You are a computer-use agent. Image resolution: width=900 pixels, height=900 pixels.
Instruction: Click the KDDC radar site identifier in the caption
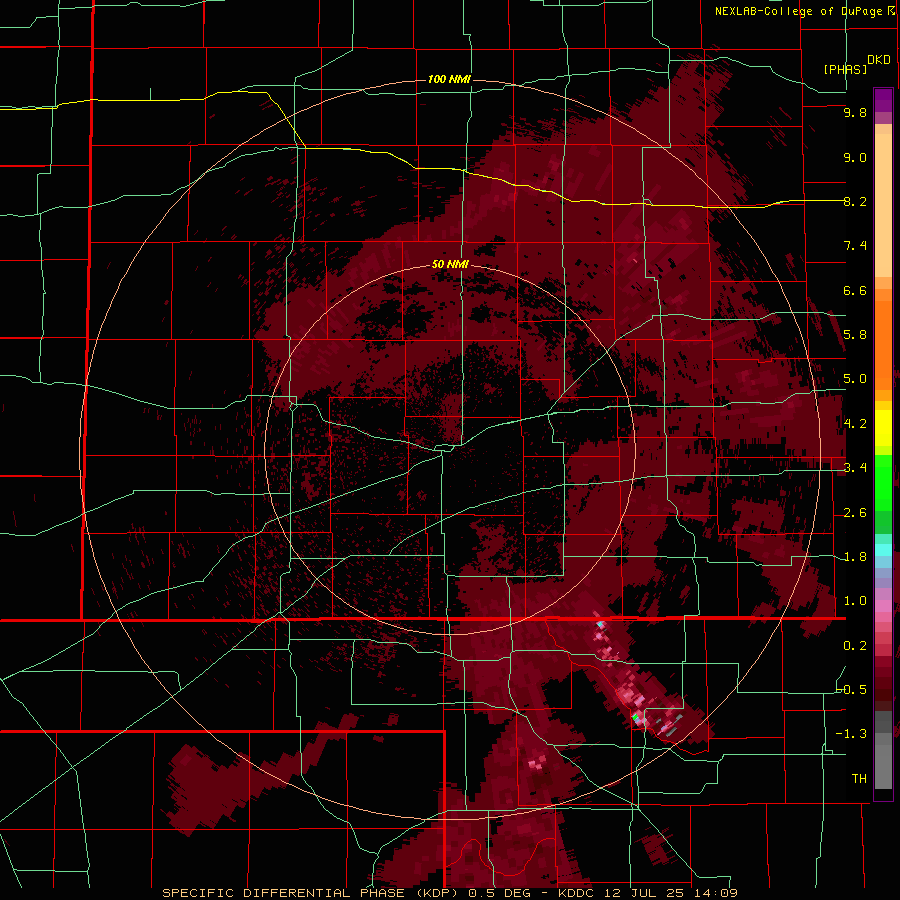tap(578, 893)
